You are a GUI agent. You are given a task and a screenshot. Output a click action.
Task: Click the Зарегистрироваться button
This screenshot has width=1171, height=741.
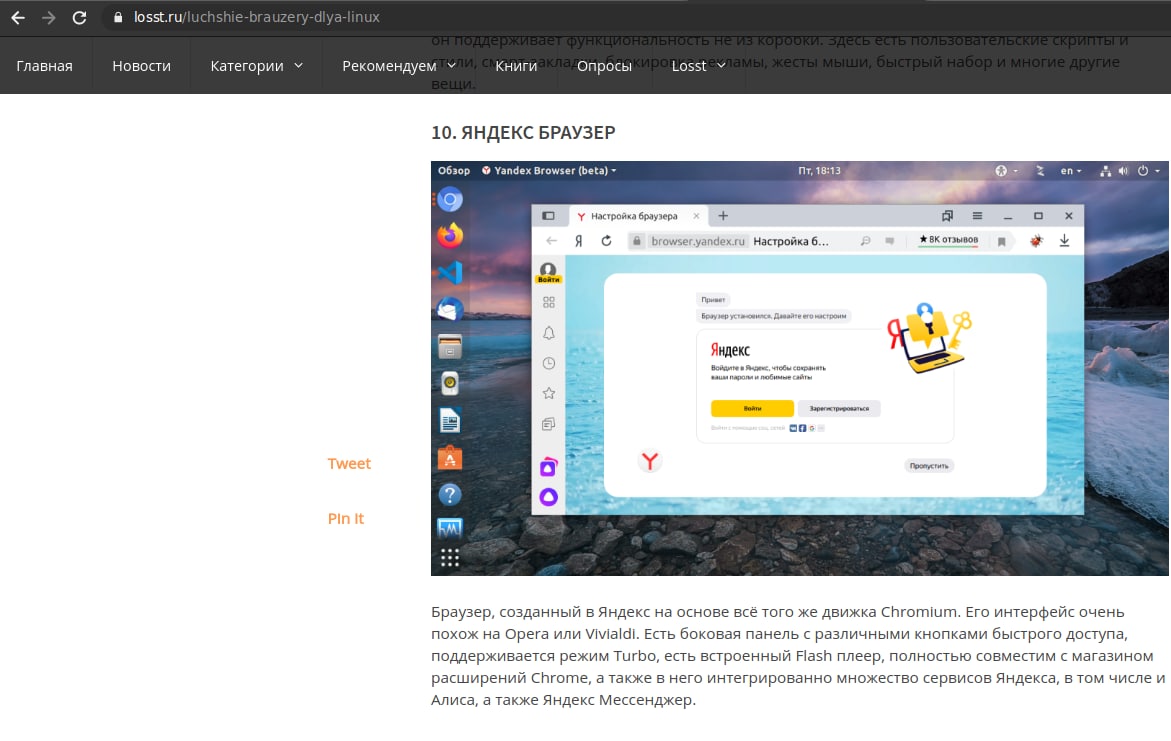point(839,409)
